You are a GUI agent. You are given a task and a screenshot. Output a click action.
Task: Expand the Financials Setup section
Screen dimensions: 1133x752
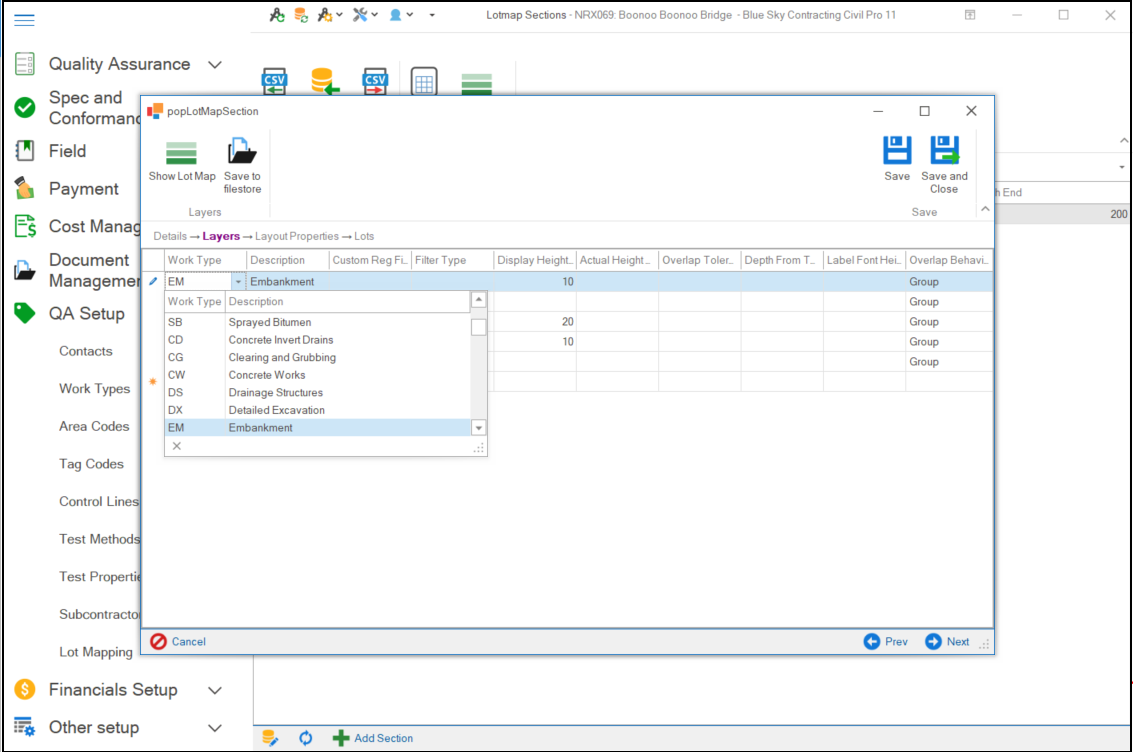click(x=214, y=689)
